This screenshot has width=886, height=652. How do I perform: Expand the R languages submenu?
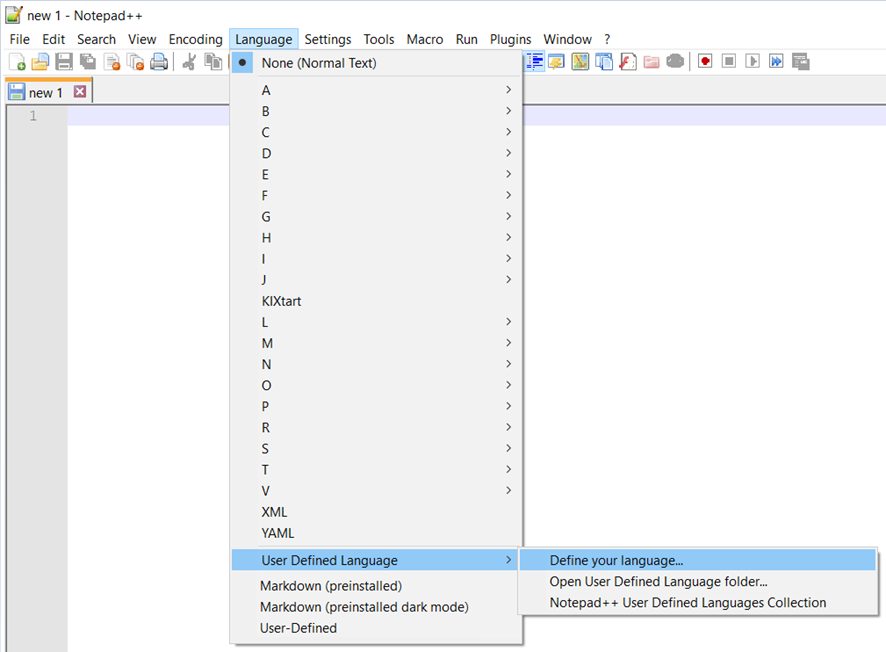[376, 428]
